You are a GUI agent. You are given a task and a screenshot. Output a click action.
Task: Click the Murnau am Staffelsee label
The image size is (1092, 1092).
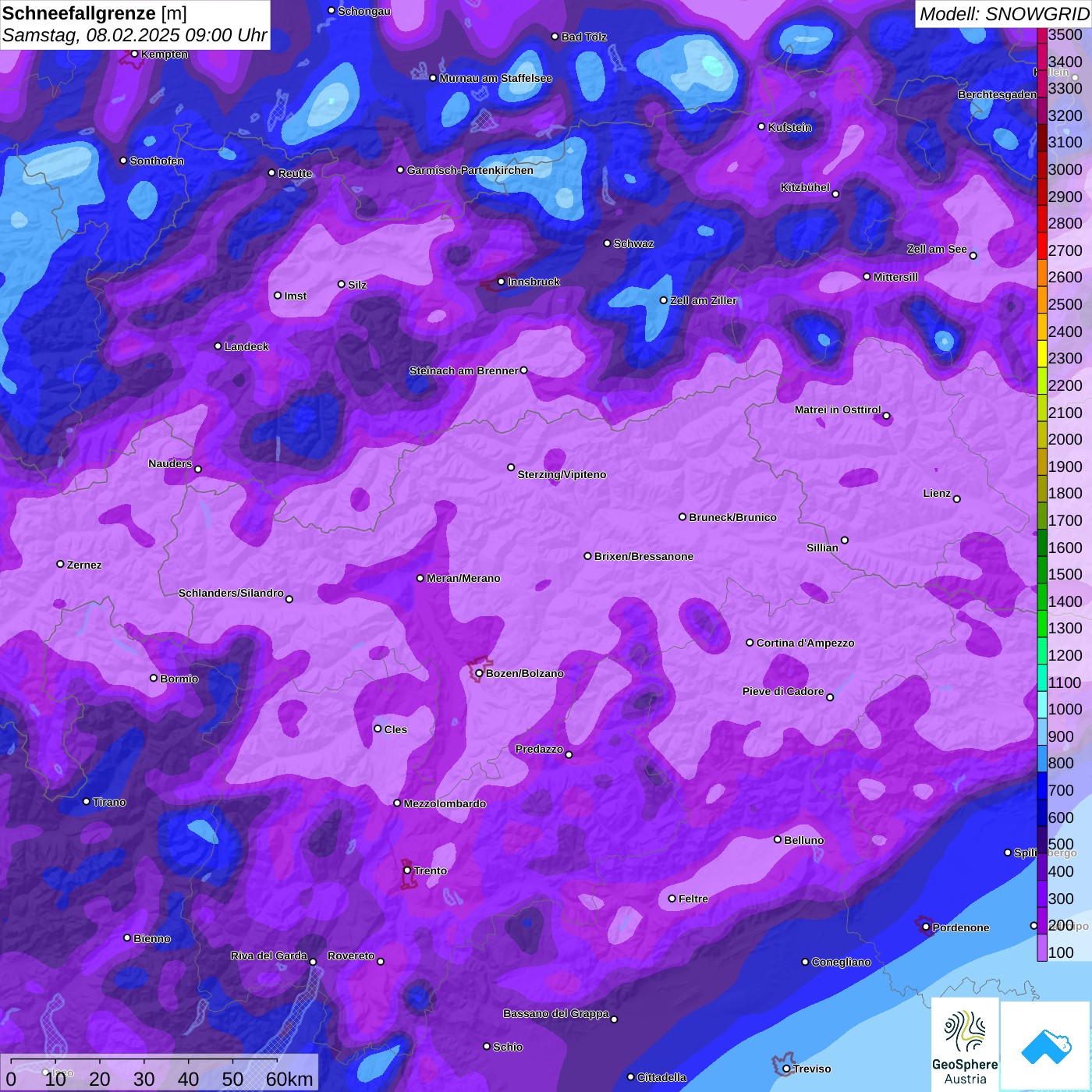click(496, 78)
